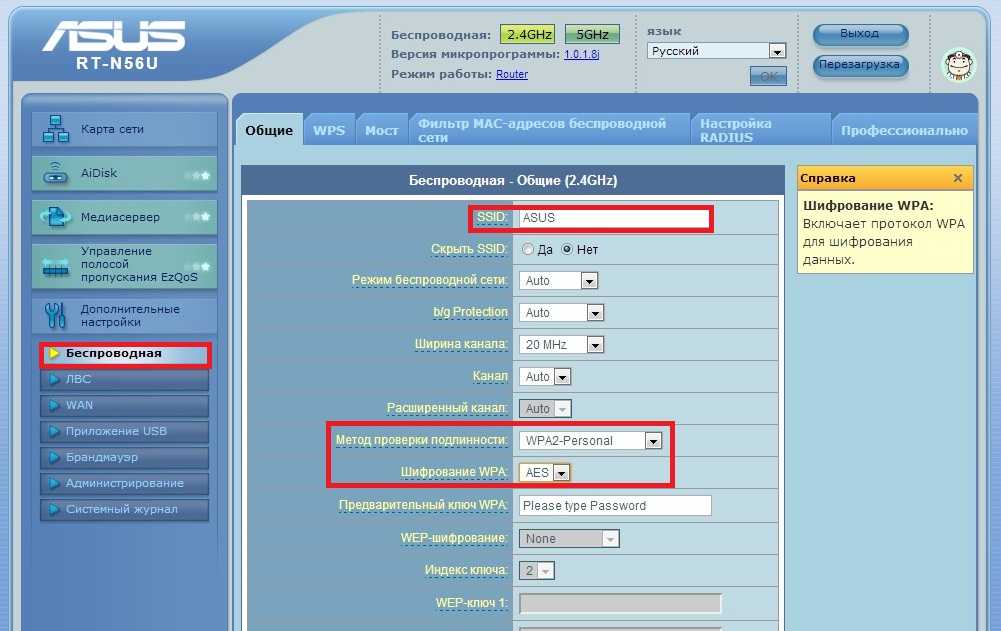Viewport: 1001px width, 631px height.
Task: Open the WEP-шифрование None dropdown
Action: click(x=568, y=538)
